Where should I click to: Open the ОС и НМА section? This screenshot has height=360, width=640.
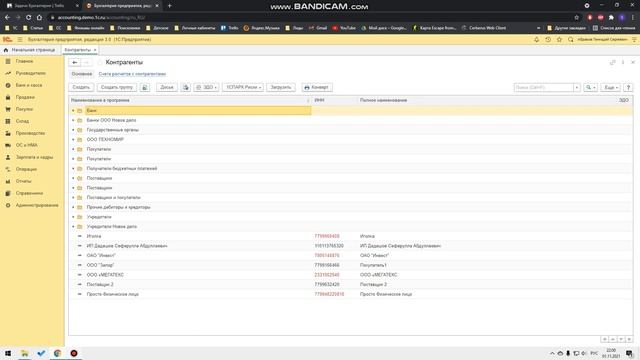[x=27, y=145]
